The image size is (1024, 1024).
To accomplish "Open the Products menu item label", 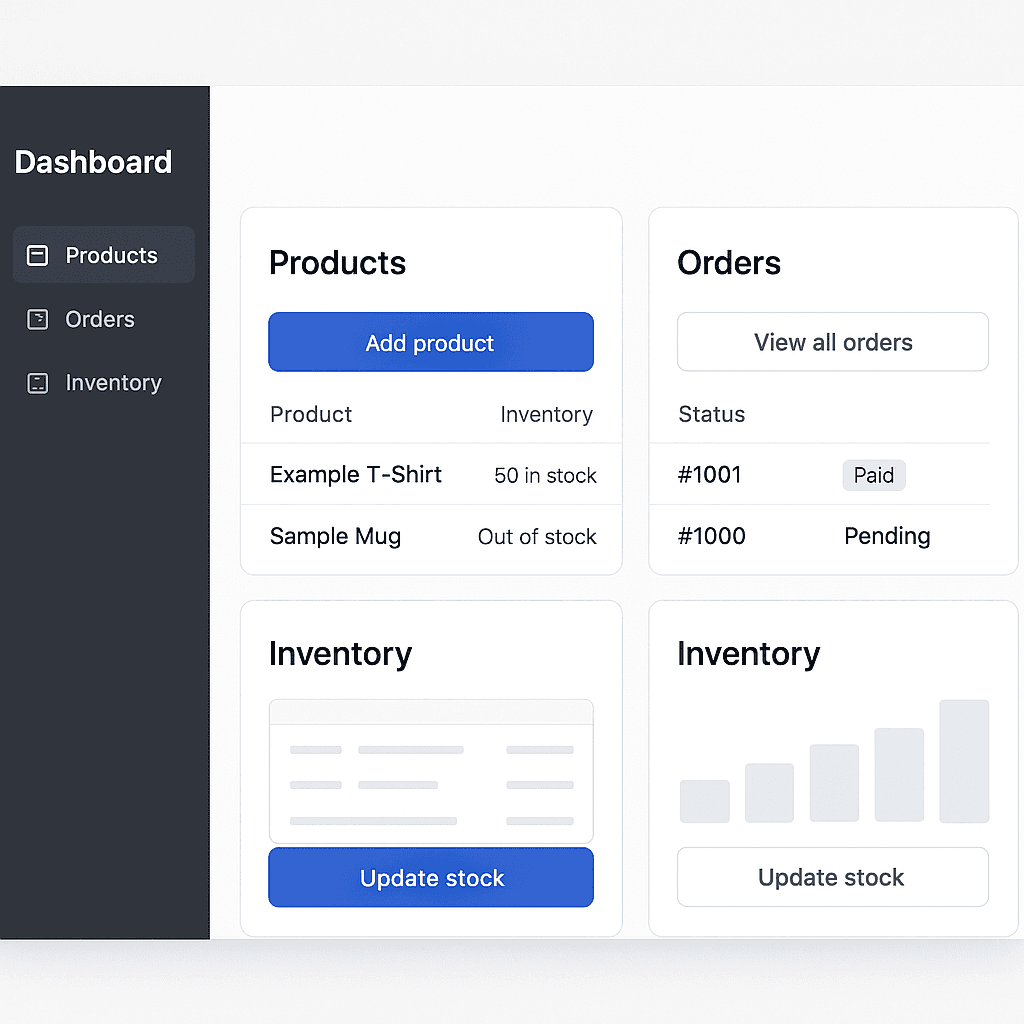I will coord(112,255).
